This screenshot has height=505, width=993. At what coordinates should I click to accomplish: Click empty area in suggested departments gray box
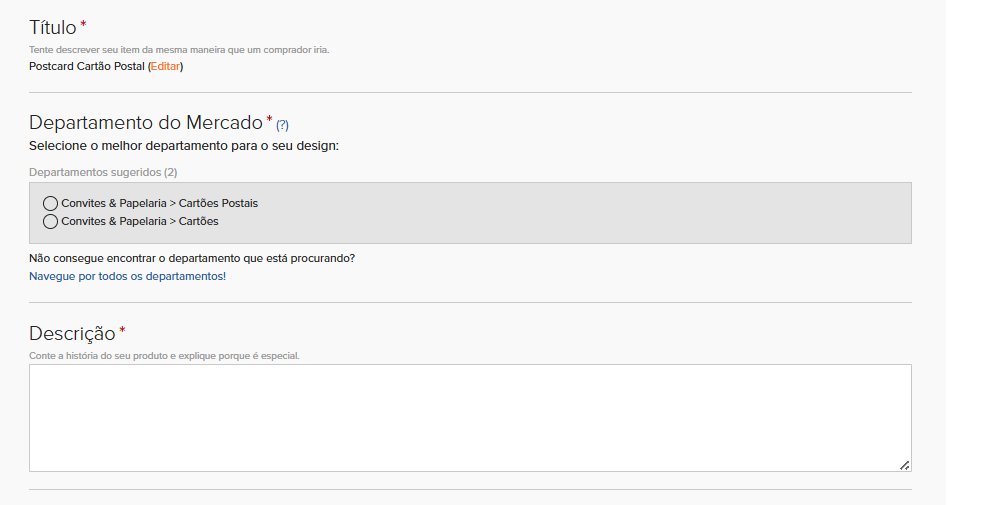pyautogui.click(x=570, y=213)
